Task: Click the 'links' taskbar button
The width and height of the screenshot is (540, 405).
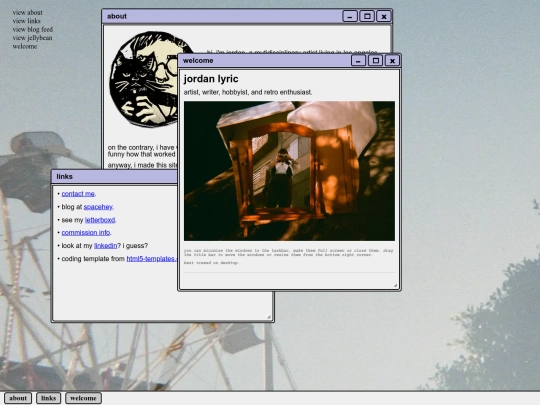Action: (49, 398)
